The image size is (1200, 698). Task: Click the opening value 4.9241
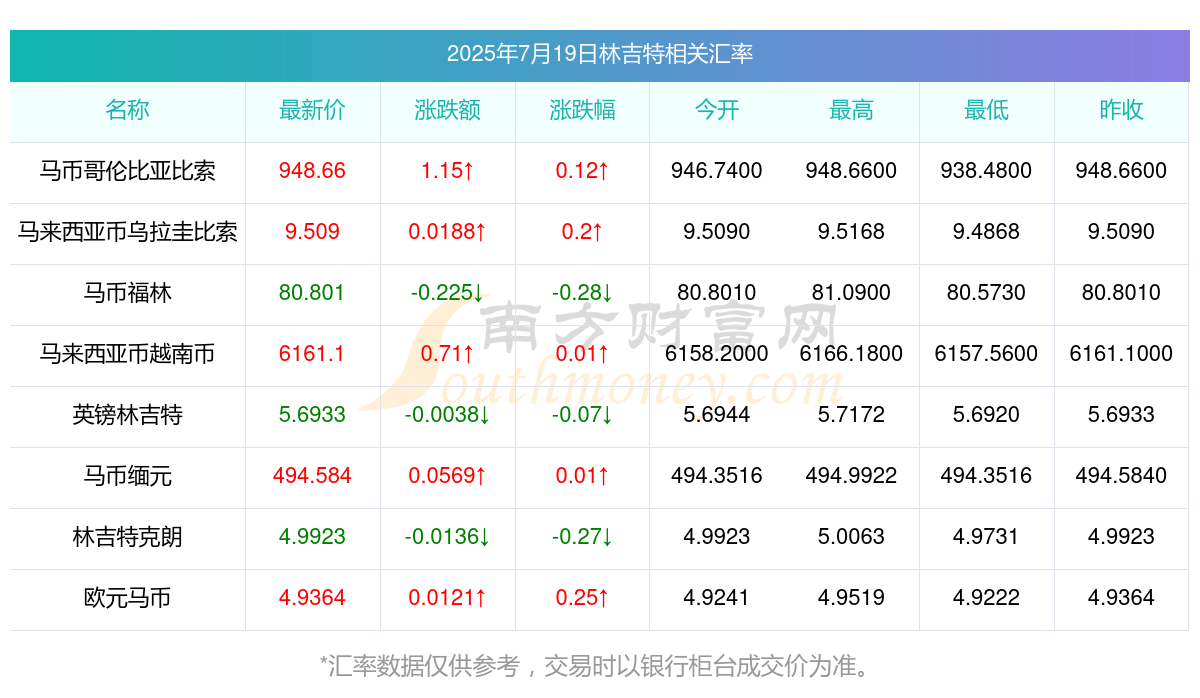pyautogui.click(x=717, y=598)
